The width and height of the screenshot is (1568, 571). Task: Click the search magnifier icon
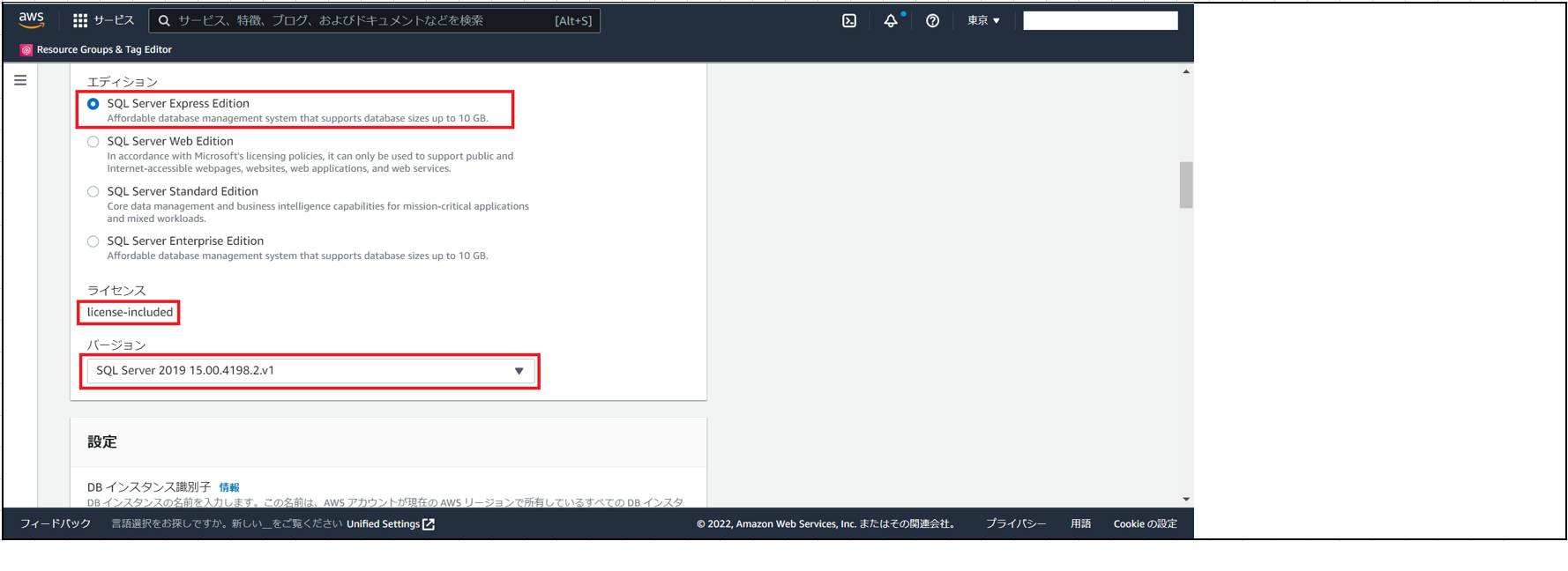164,20
